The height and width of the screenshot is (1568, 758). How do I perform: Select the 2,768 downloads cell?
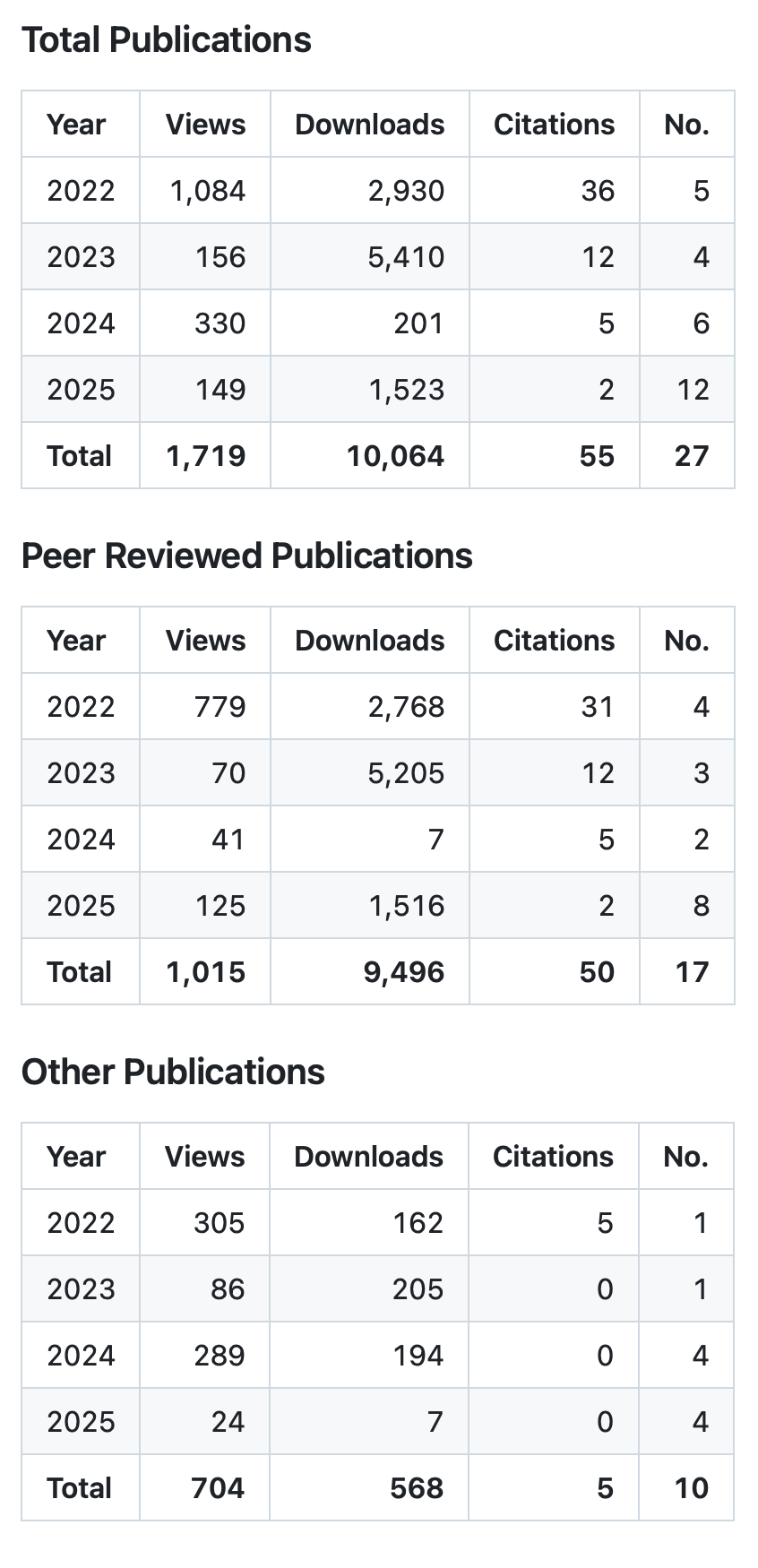pyautogui.click(x=406, y=707)
